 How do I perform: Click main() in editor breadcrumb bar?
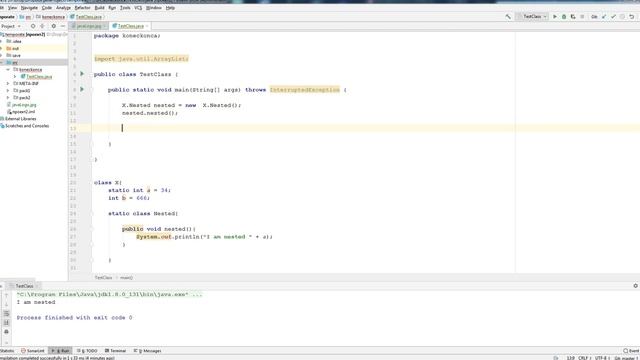pos(127,278)
